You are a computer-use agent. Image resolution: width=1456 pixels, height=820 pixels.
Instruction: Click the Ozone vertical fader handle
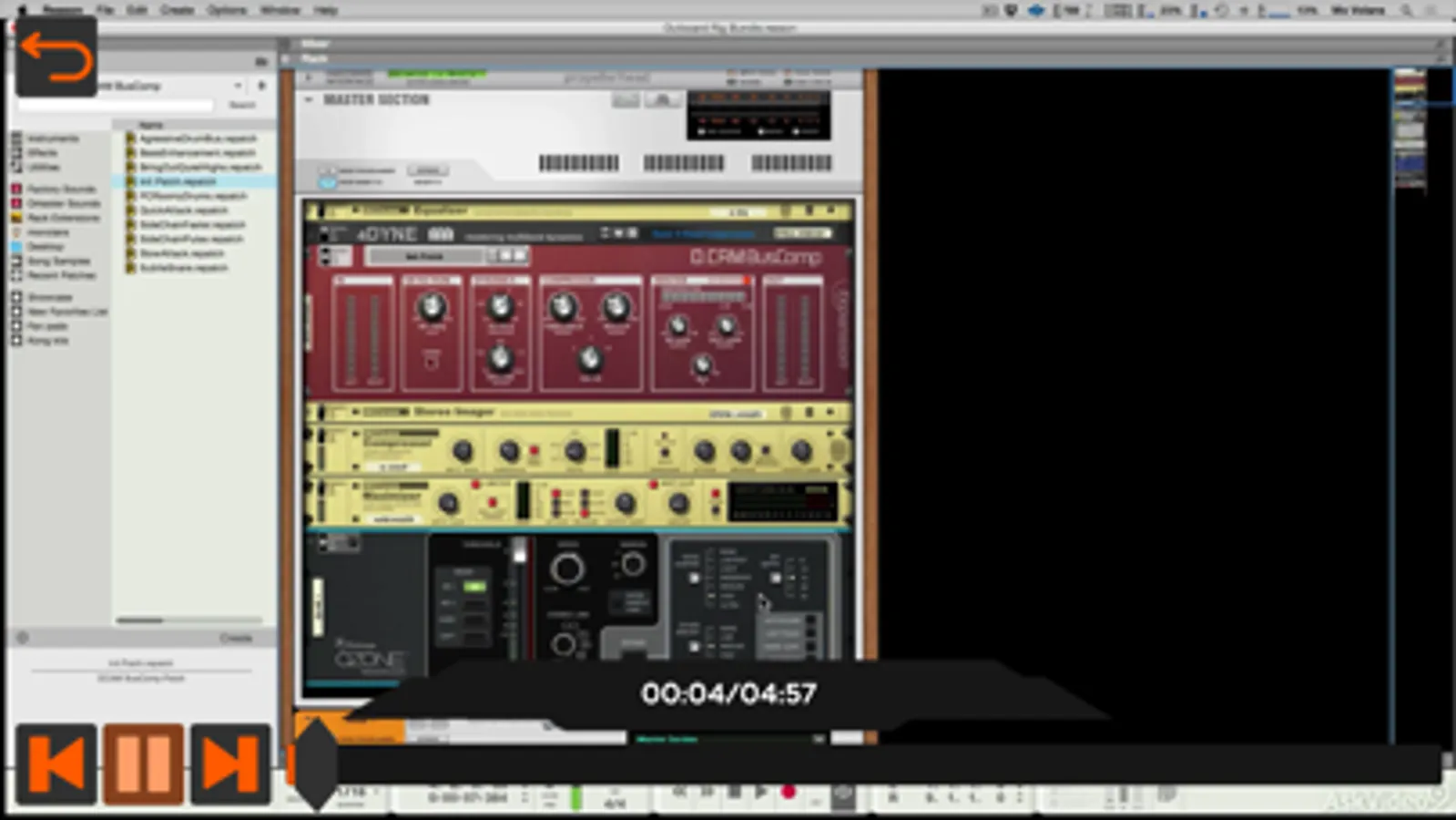(x=518, y=552)
